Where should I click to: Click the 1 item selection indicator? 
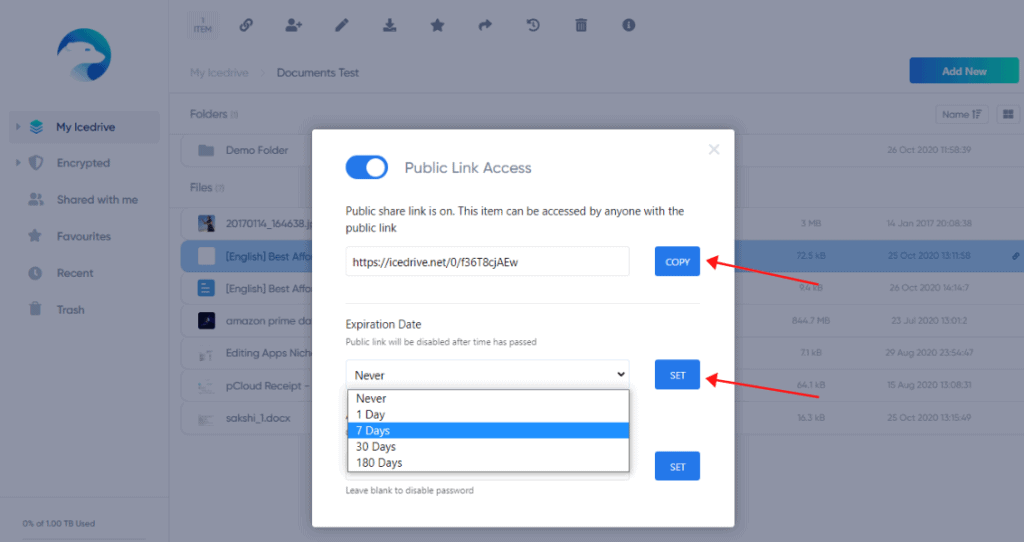coord(202,25)
